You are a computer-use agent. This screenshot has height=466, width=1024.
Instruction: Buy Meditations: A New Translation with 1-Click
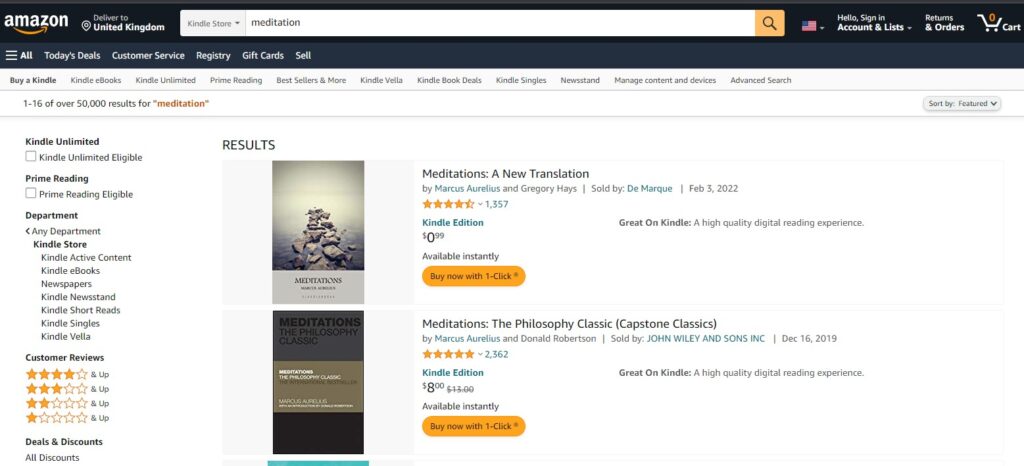473,276
